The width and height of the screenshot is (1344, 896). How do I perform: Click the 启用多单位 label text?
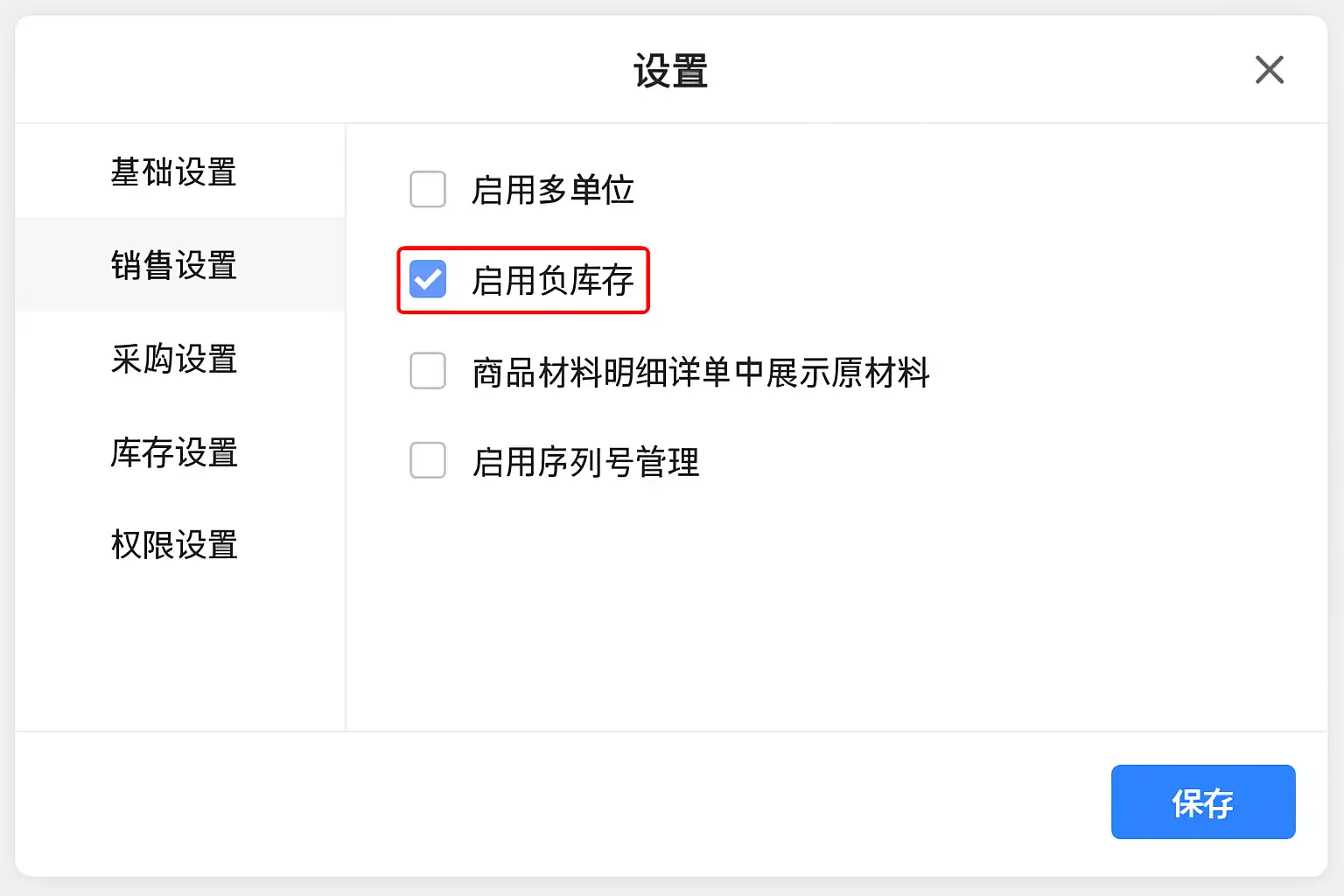(x=552, y=190)
